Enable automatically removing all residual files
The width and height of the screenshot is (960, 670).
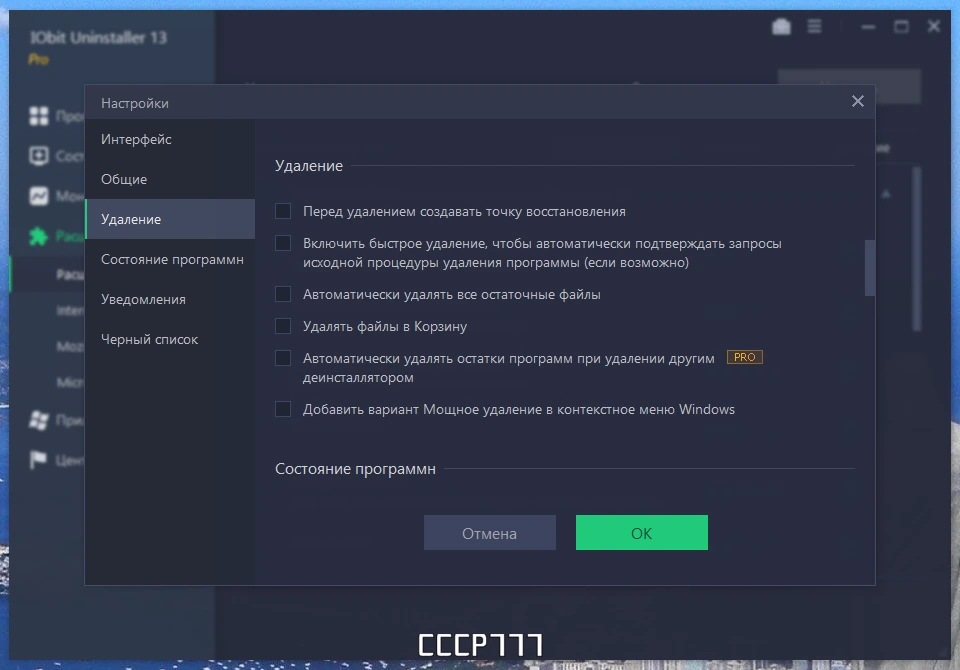click(283, 294)
